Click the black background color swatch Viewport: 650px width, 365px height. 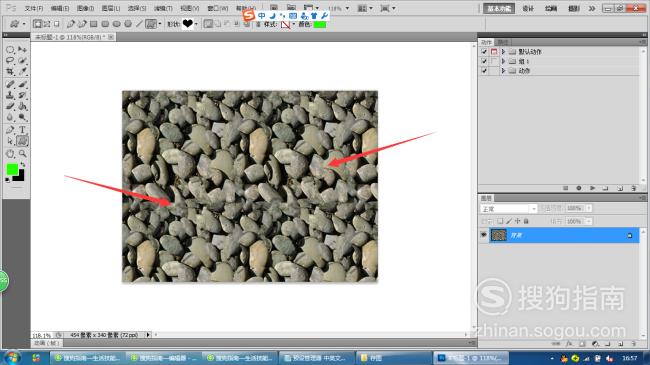20,177
